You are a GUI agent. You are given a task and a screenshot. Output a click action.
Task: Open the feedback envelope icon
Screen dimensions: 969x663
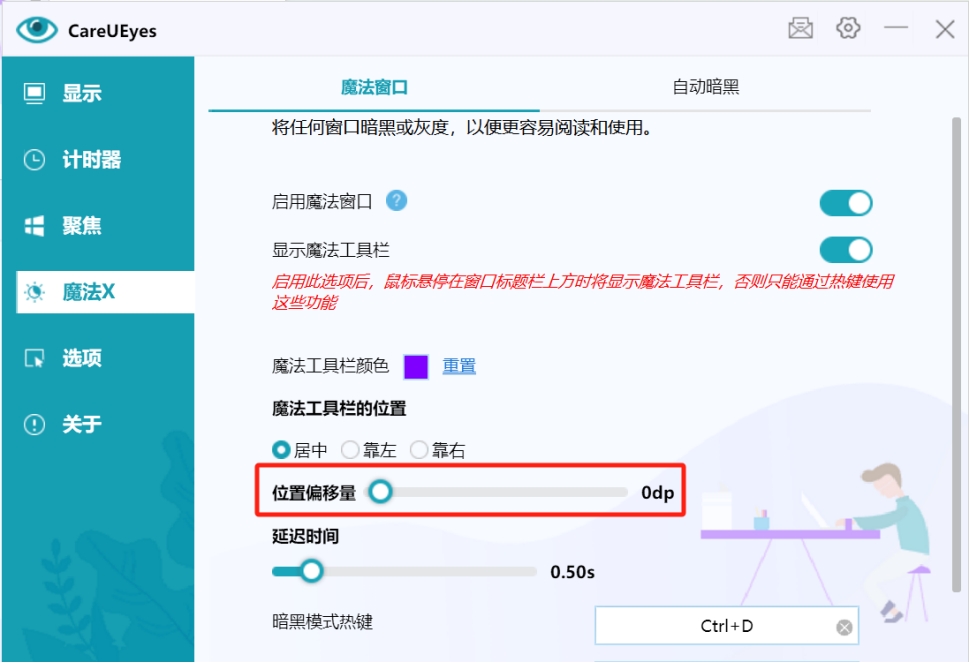click(x=798, y=29)
